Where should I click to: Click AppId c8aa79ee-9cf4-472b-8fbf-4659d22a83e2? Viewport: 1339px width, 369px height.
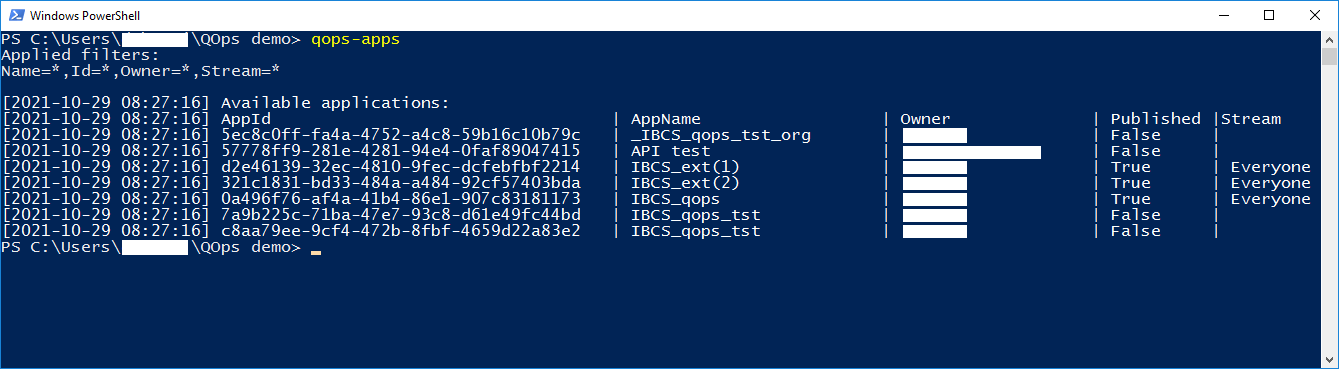[x=400, y=231]
